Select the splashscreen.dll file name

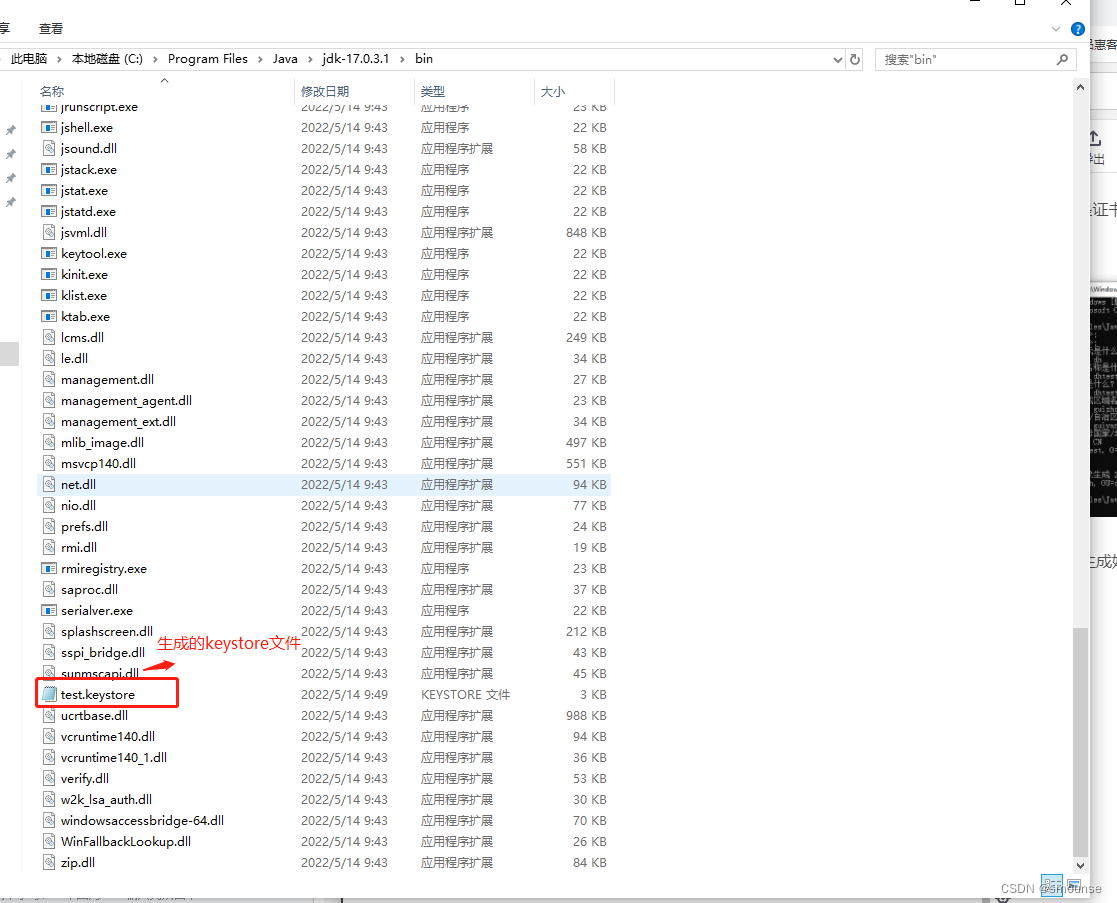click(107, 632)
